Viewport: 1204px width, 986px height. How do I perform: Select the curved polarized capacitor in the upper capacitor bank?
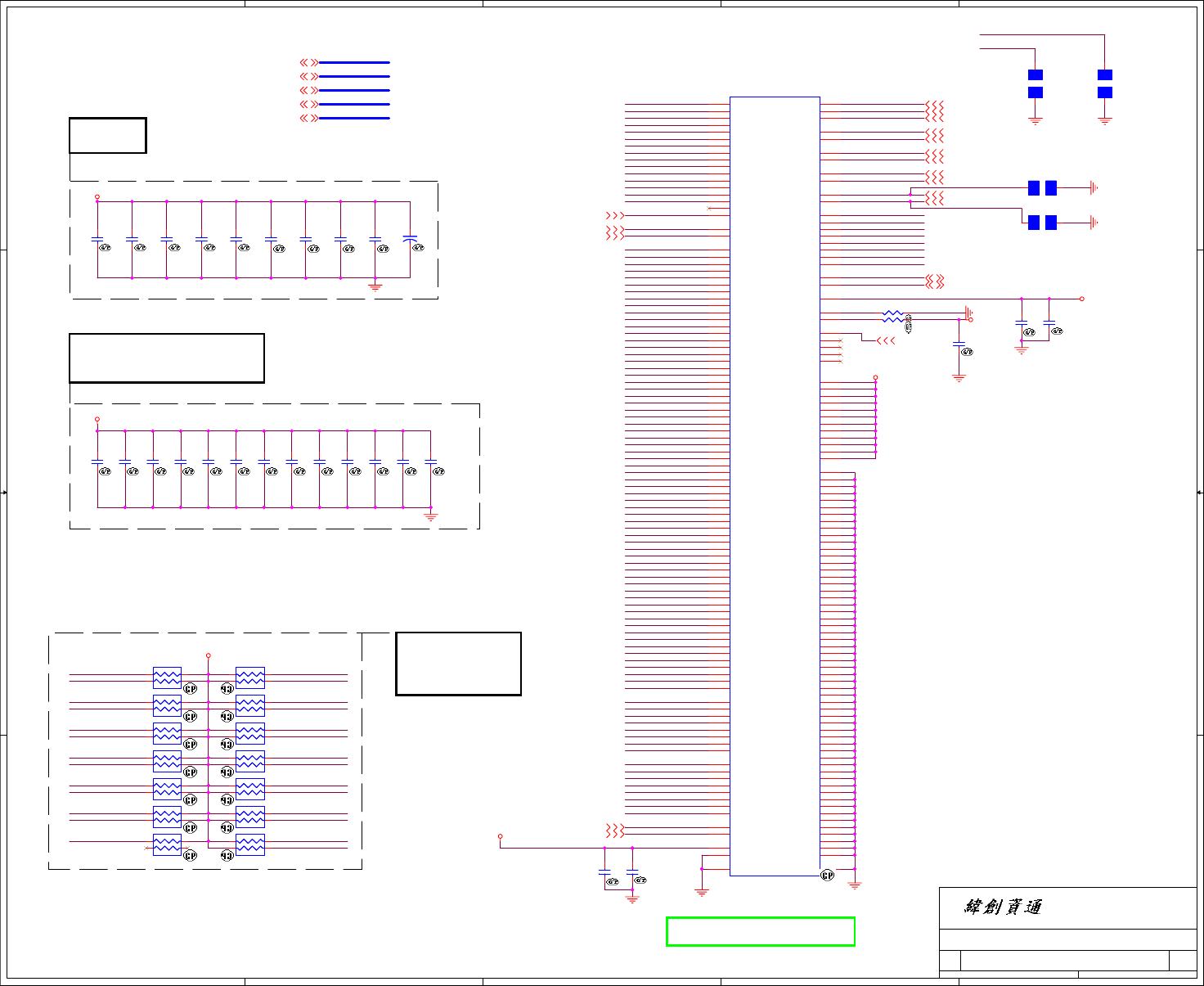coord(410,239)
